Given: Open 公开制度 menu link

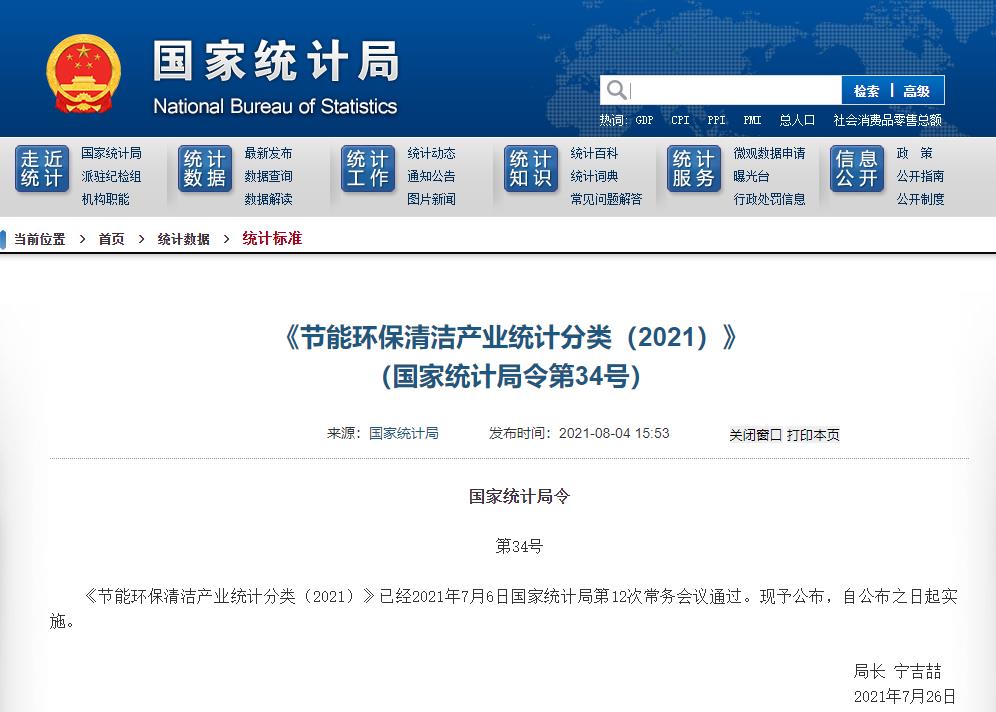Looking at the screenshot, I should click(x=920, y=199).
